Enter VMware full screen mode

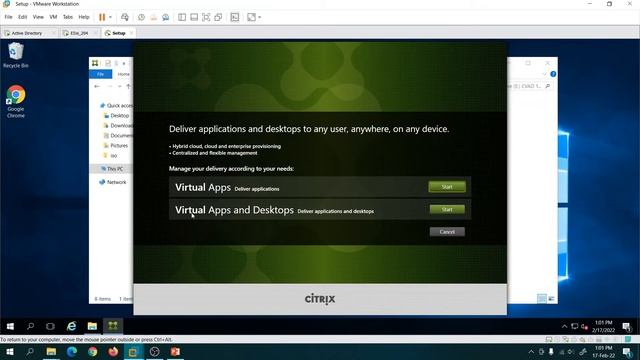pos(206,17)
